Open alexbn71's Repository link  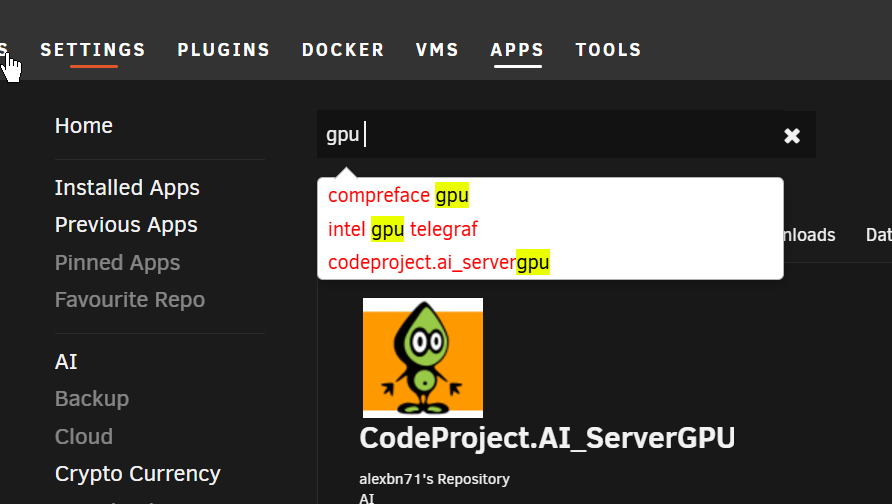pyautogui.click(x=435, y=479)
